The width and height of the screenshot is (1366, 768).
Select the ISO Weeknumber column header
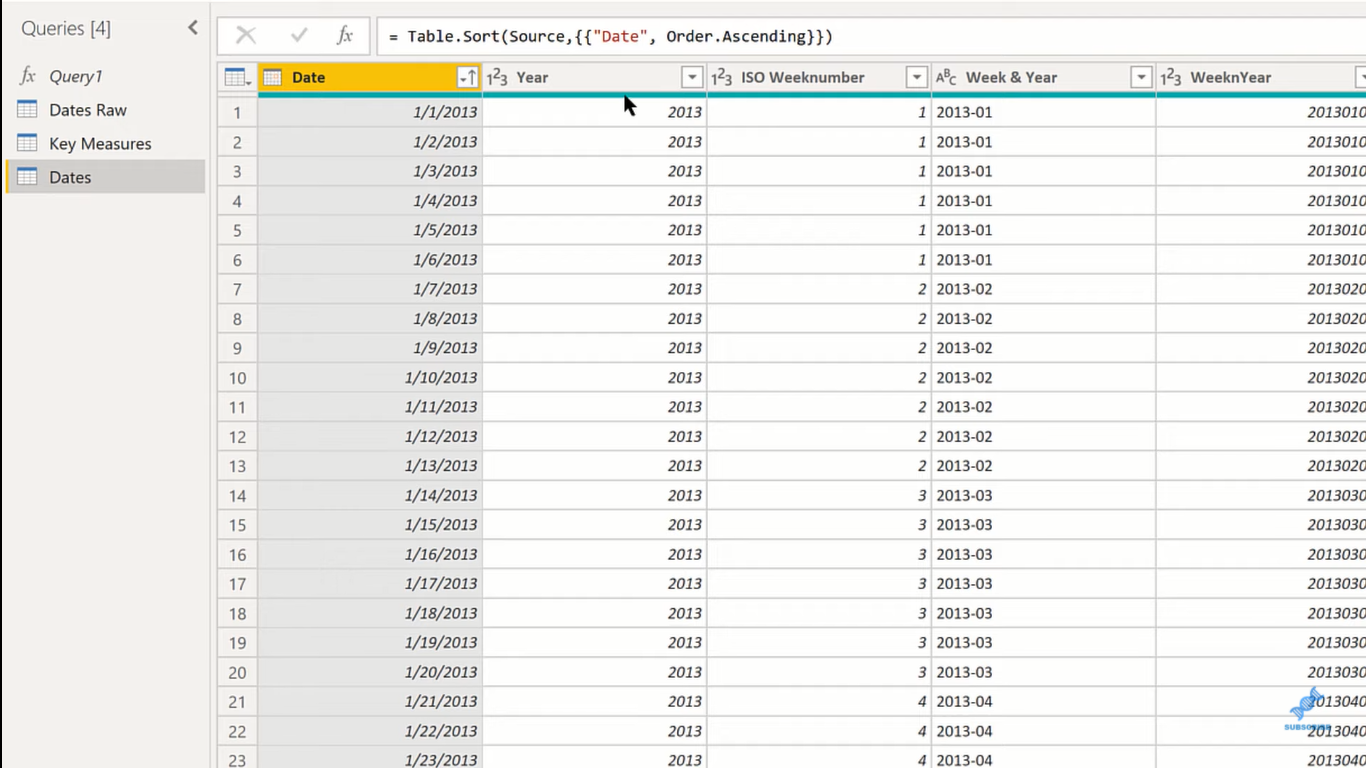pyautogui.click(x=819, y=77)
